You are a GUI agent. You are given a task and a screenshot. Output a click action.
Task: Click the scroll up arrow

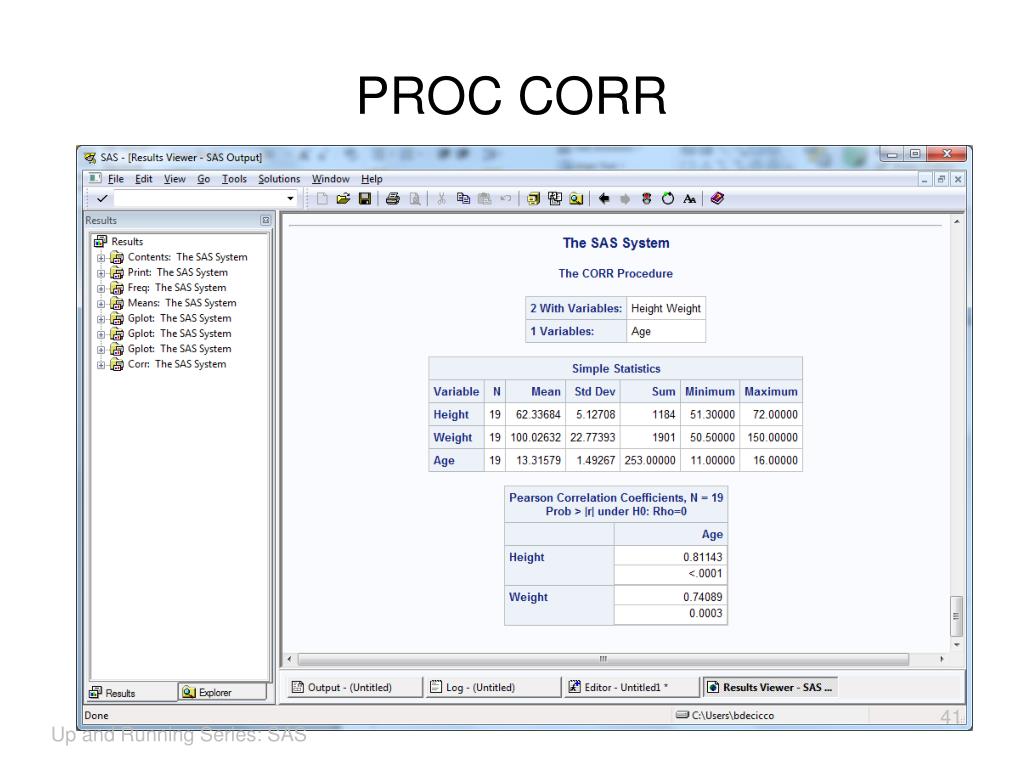point(956,222)
